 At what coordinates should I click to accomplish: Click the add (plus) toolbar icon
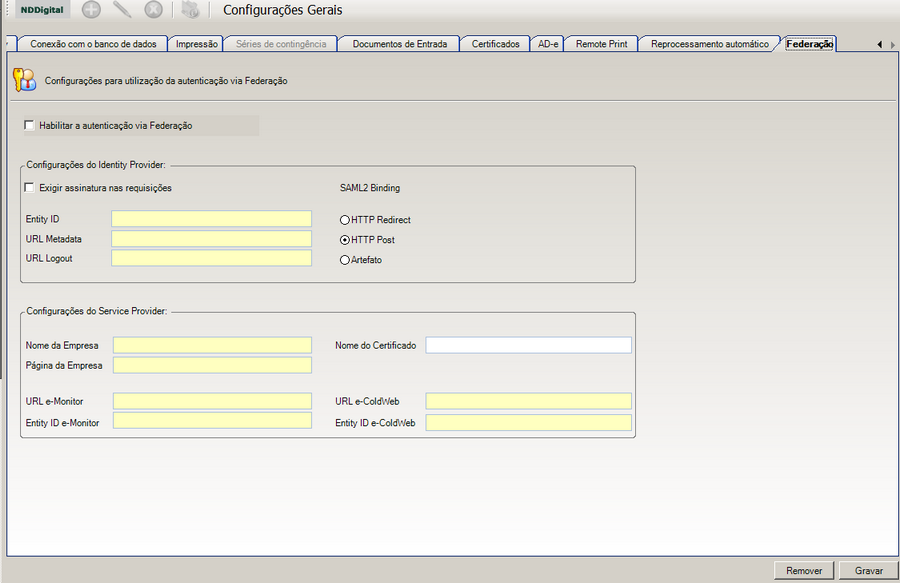coord(91,10)
